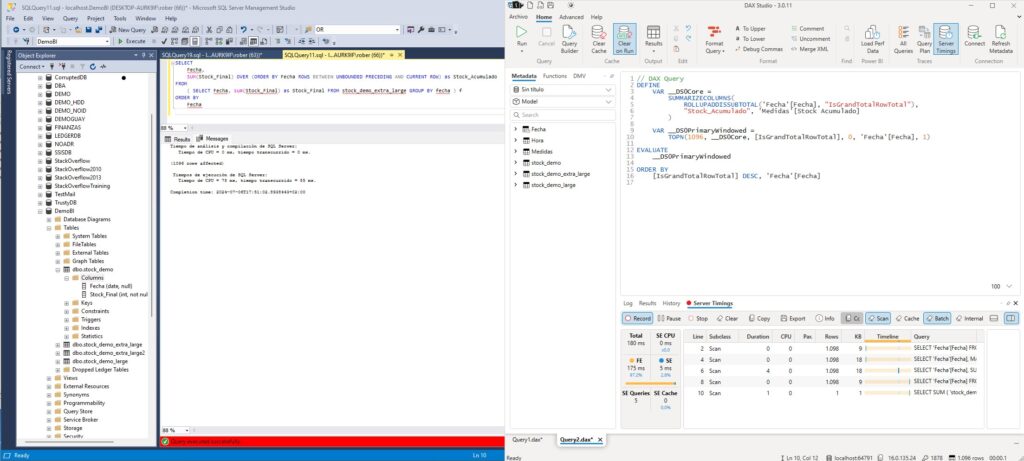The height and width of the screenshot is (461, 1024).
Task: Open Query Builder in DAX Studio
Action: pyautogui.click(x=569, y=39)
